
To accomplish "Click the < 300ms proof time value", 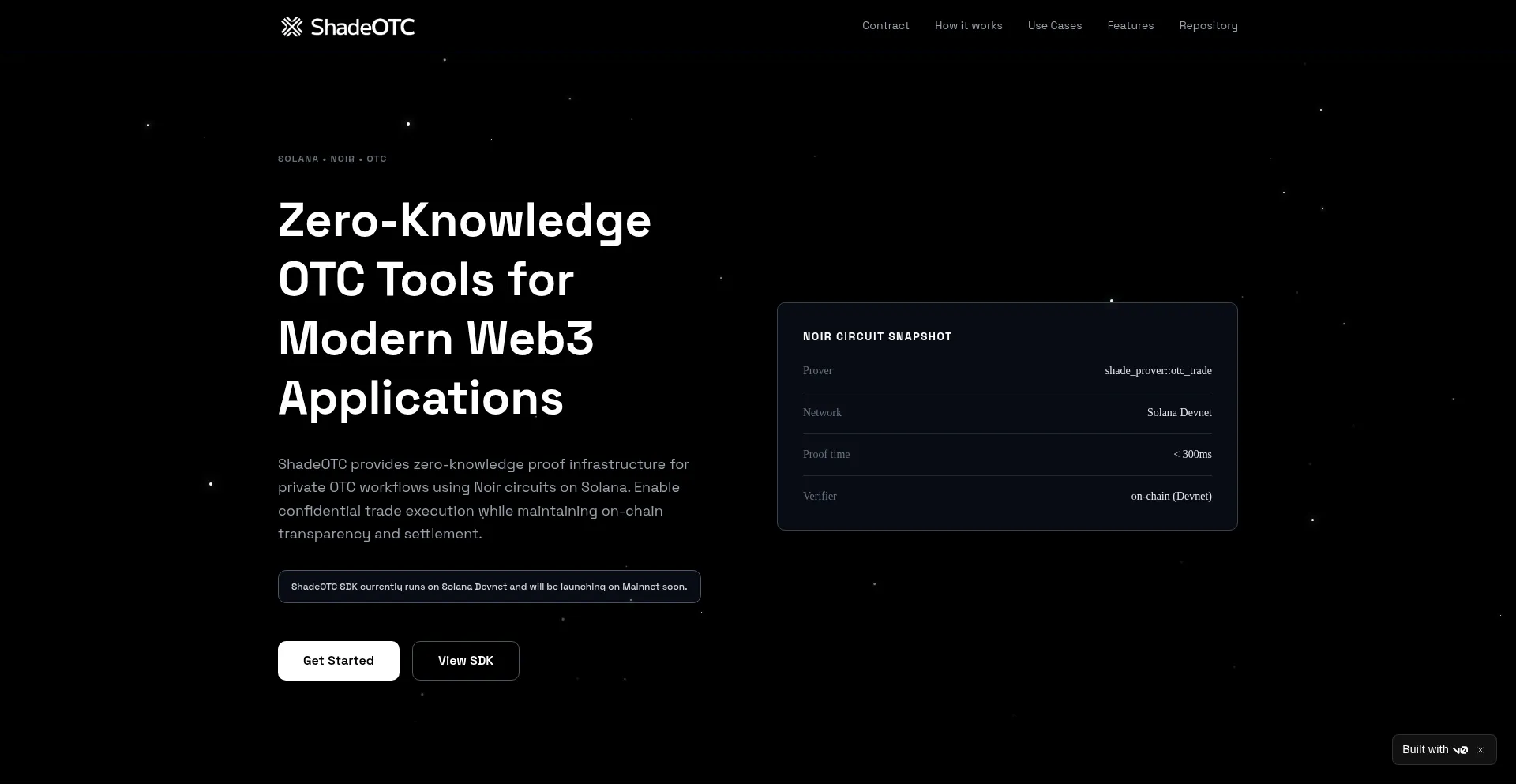I will pyautogui.click(x=1192, y=455).
